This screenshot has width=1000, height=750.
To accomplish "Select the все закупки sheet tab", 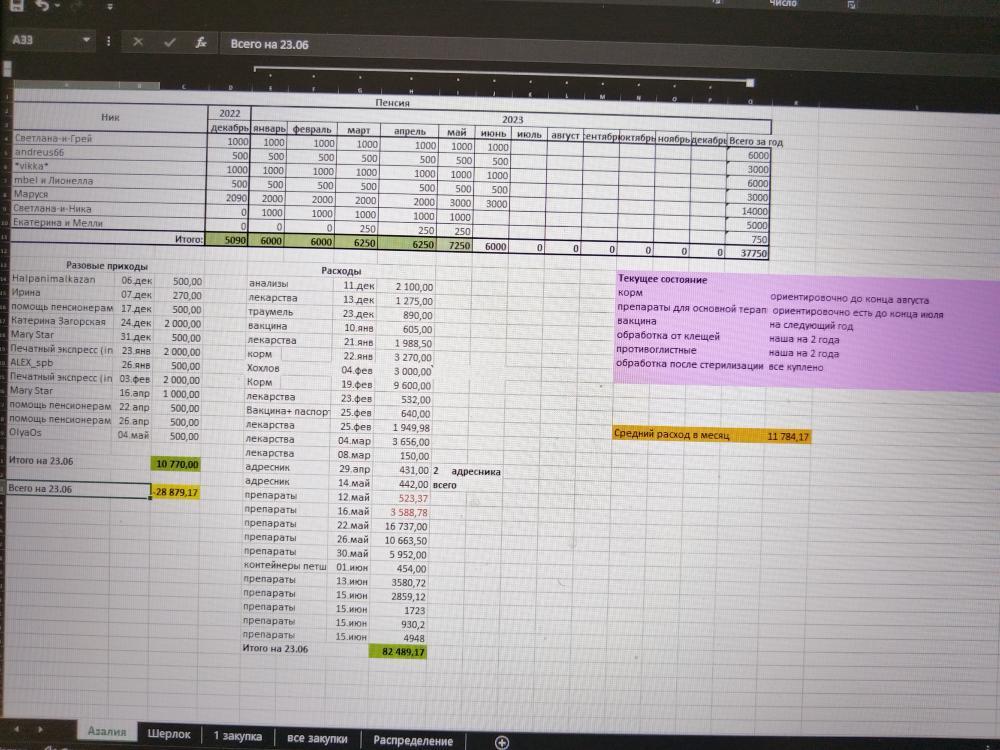I will click(317, 739).
